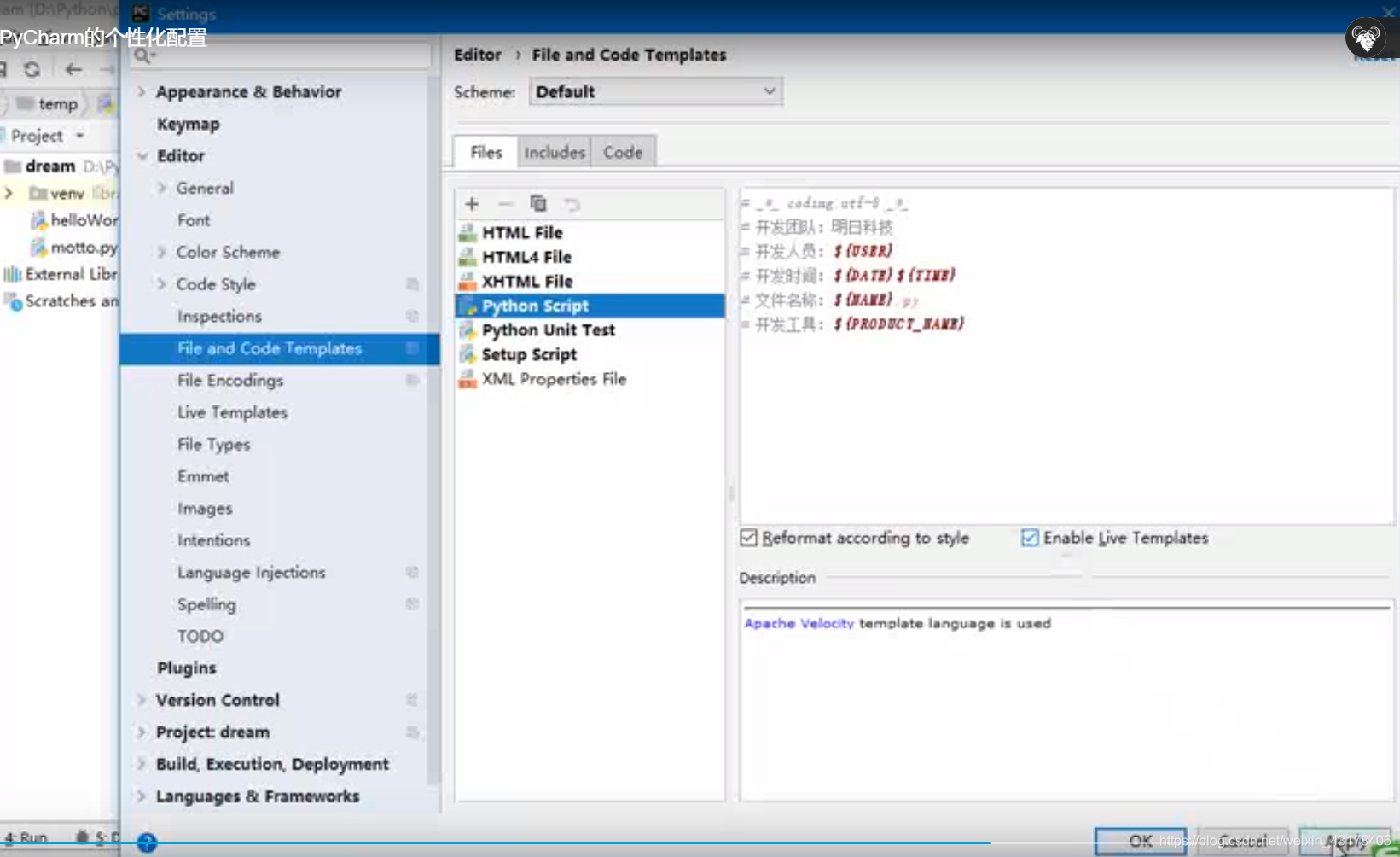Expand the General subsection
The image size is (1400, 857).
pyautogui.click(x=161, y=188)
